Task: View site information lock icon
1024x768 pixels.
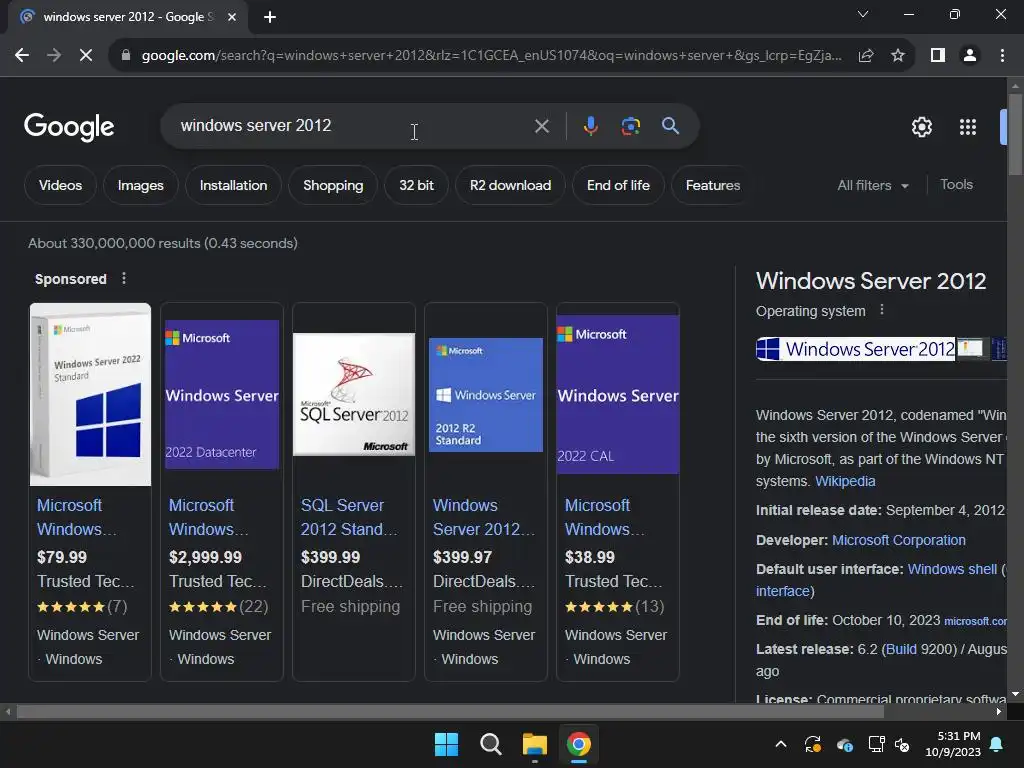Action: (126, 56)
